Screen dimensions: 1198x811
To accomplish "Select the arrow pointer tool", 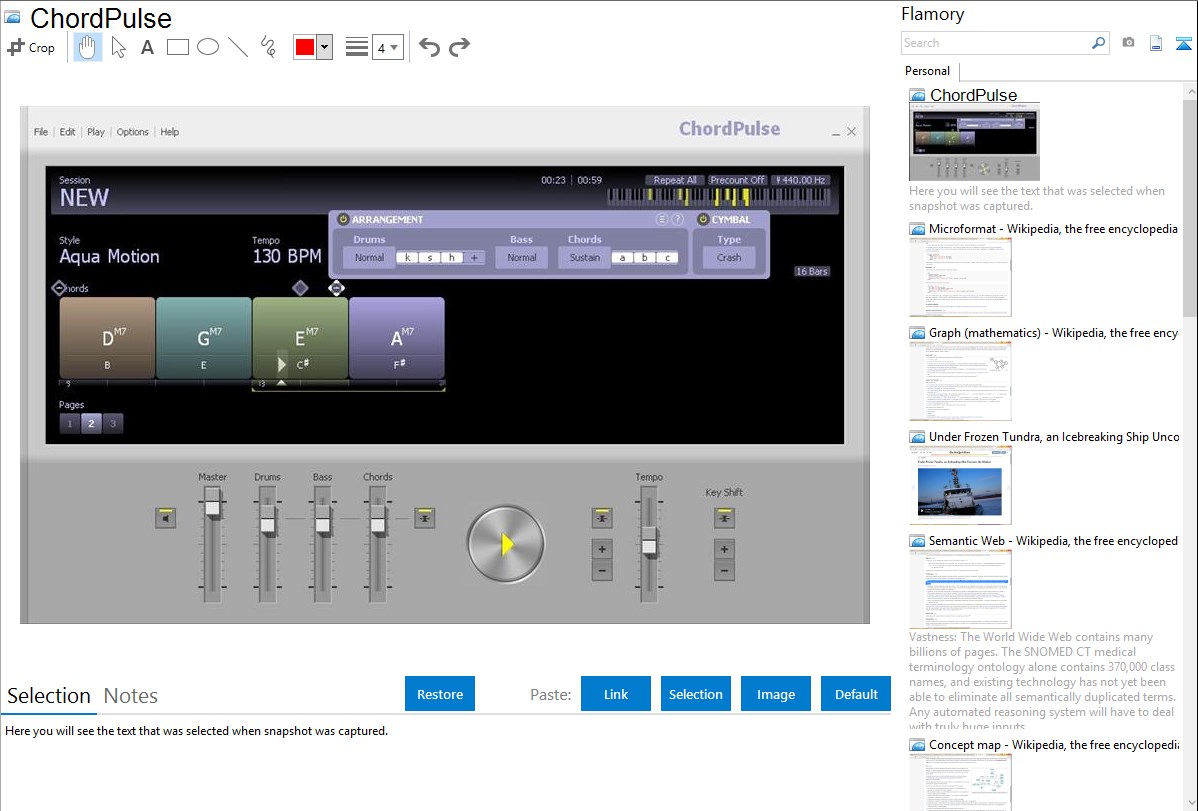I will (118, 47).
